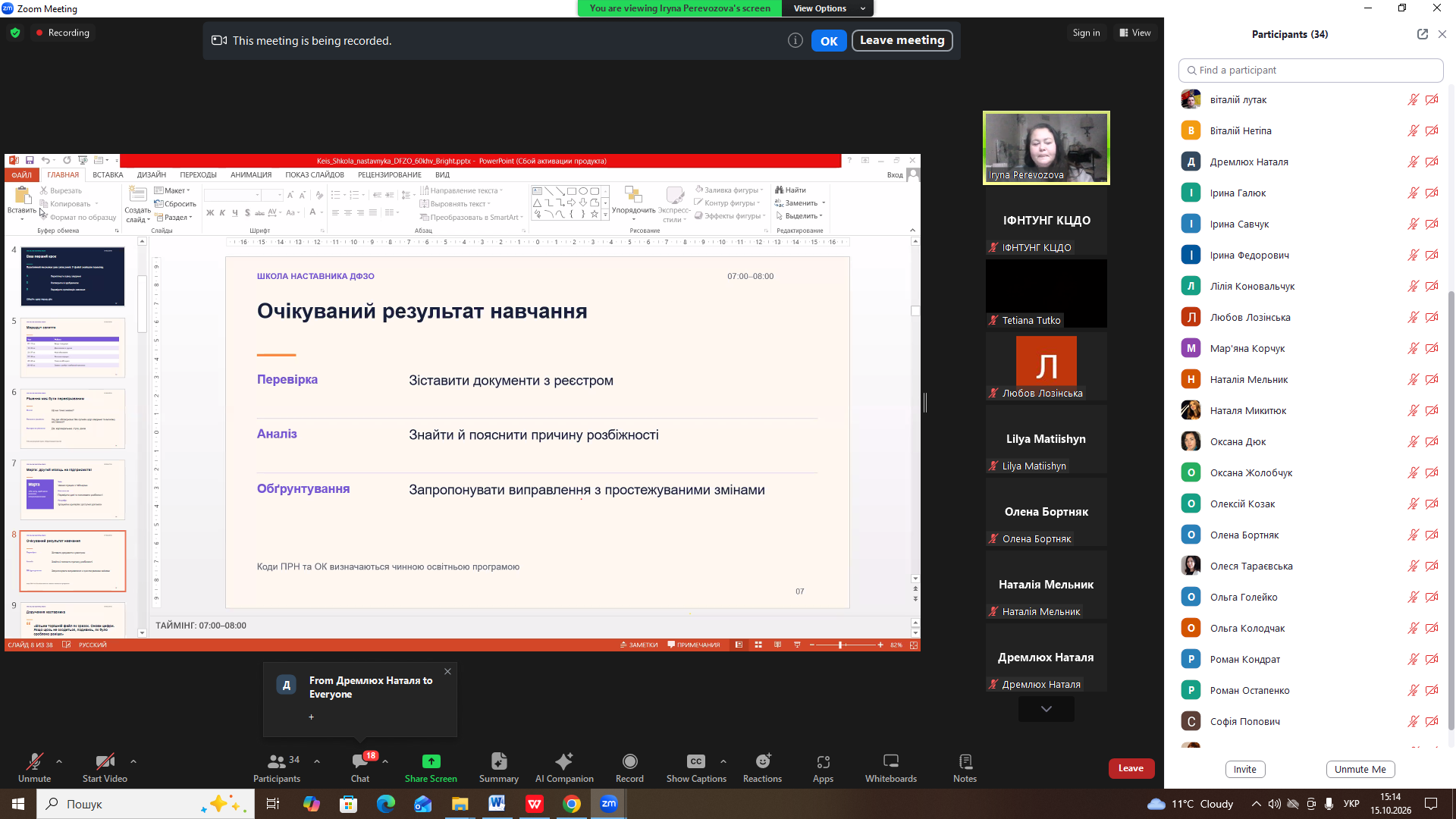Expand options arrow beside Chat

pos(385,761)
